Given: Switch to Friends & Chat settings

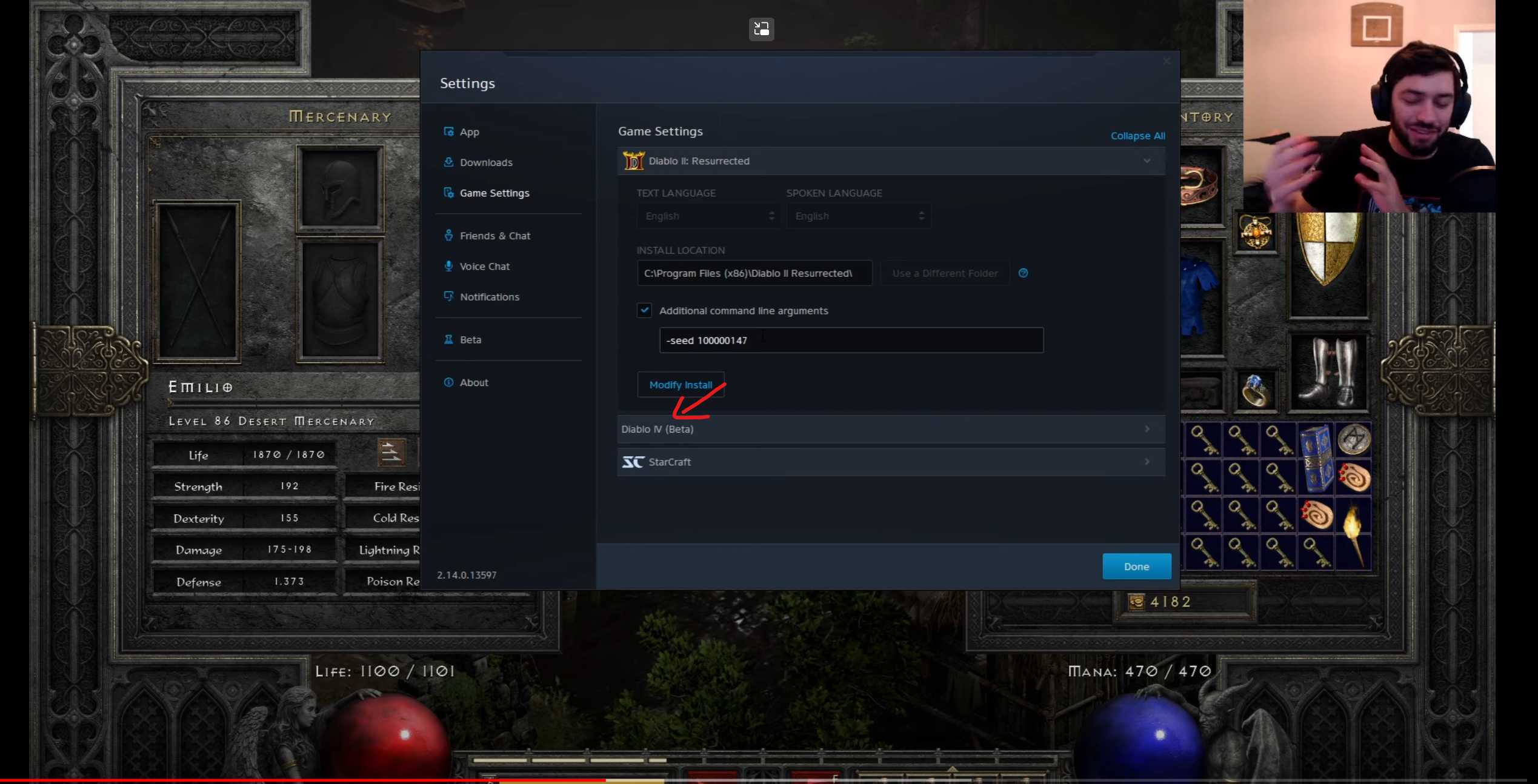Looking at the screenshot, I should 494,236.
